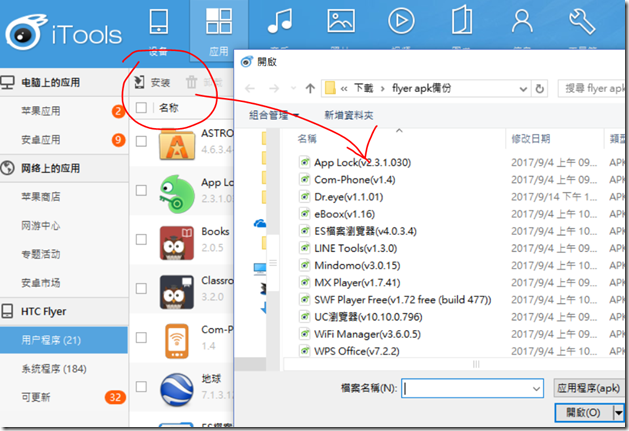Open the Video tab icon
The image size is (629, 431).
pos(401,20)
